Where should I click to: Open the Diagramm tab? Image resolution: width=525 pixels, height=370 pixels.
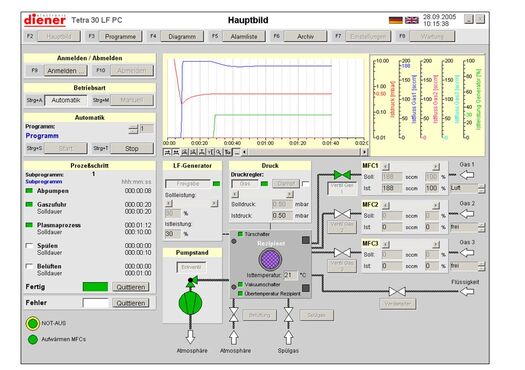click(182, 36)
